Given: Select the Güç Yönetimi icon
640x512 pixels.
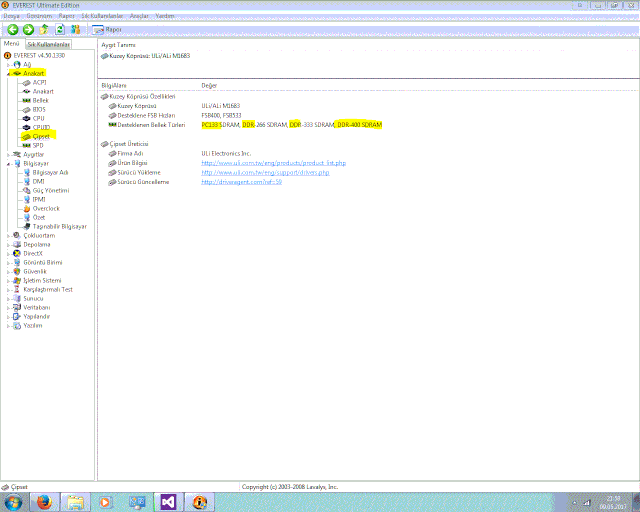Looking at the screenshot, I should pyautogui.click(x=27, y=190).
